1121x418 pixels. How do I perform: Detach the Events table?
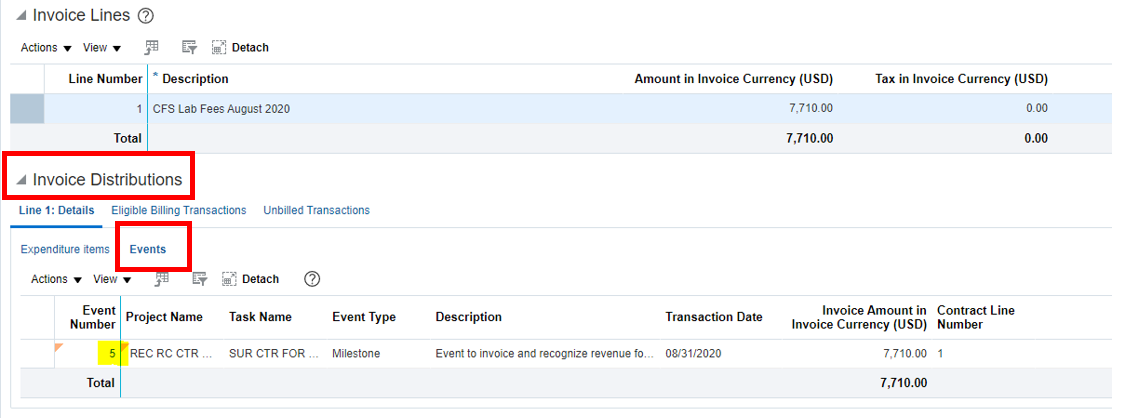(x=250, y=279)
